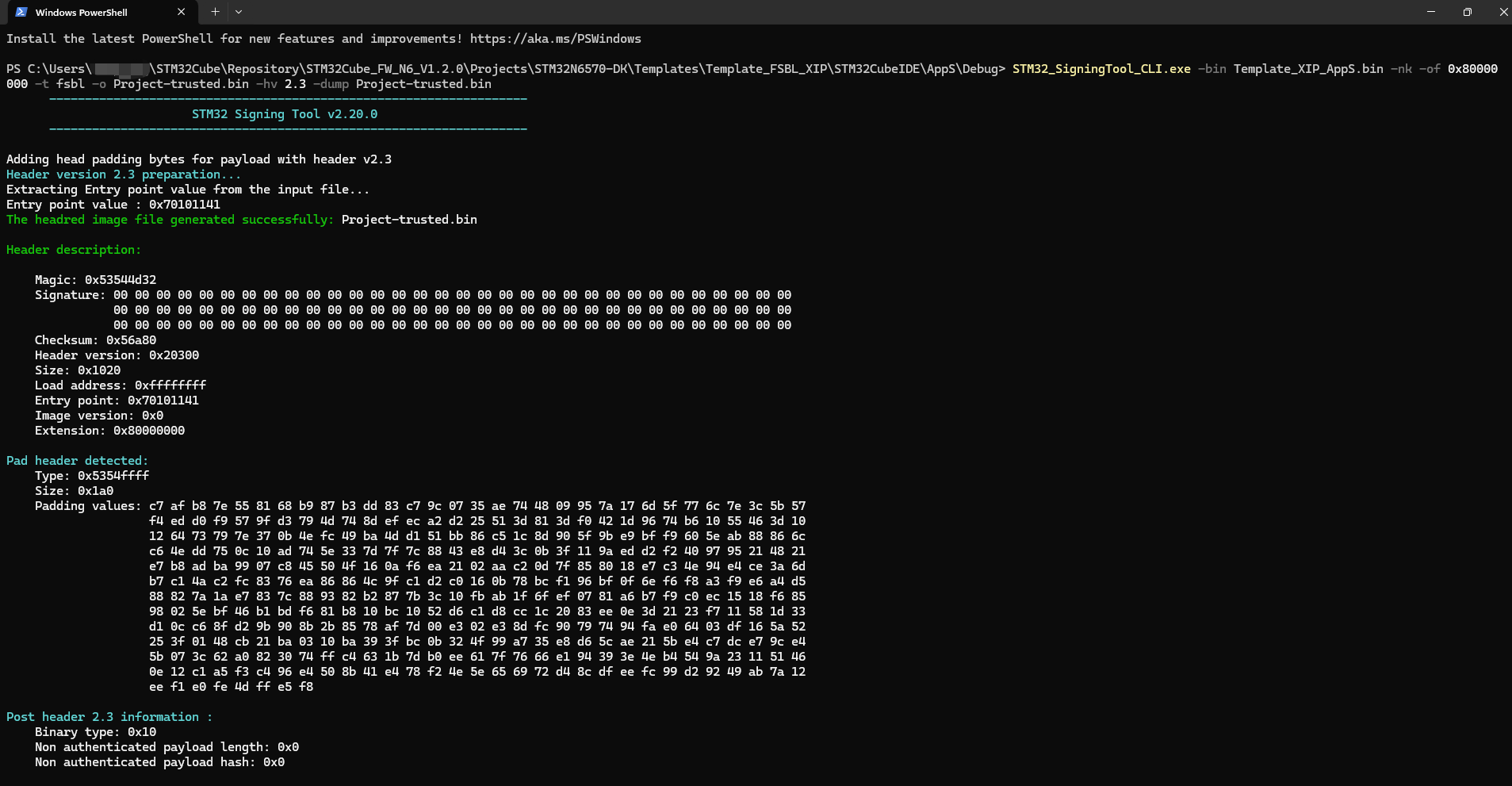Click the 'STM32 Signing Tool v2.20.0' banner text

[285, 114]
